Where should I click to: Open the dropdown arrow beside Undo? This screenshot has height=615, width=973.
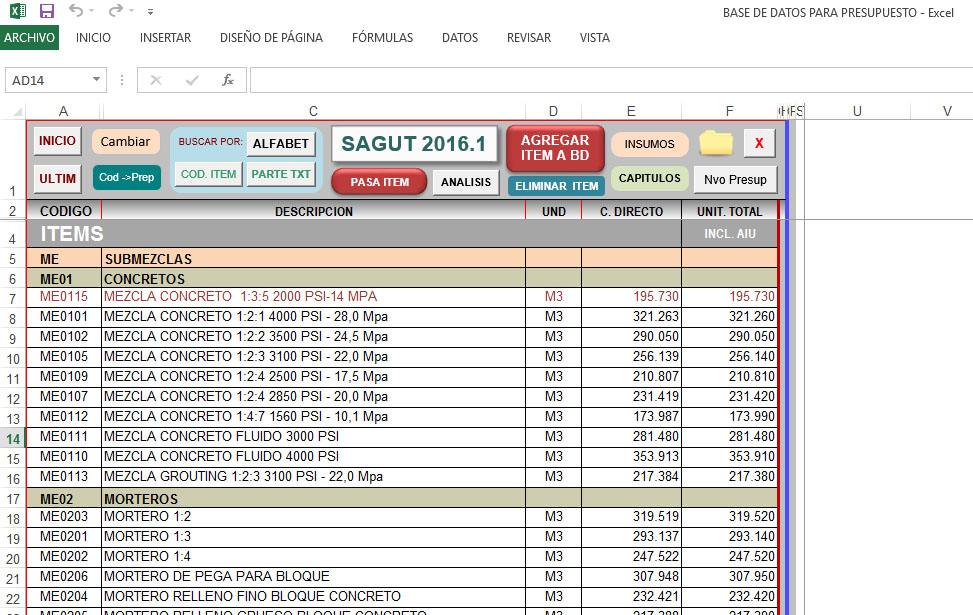92,12
